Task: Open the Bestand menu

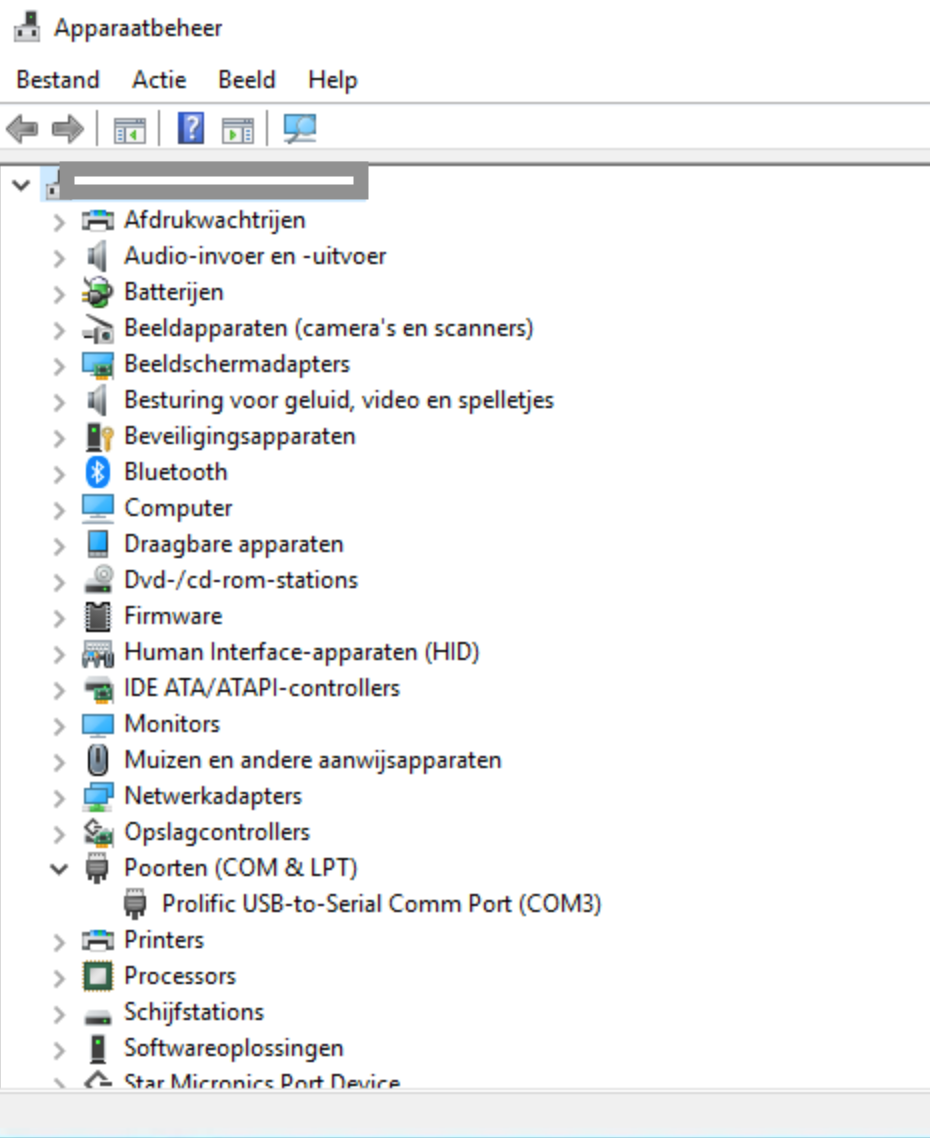Action: pos(58,79)
